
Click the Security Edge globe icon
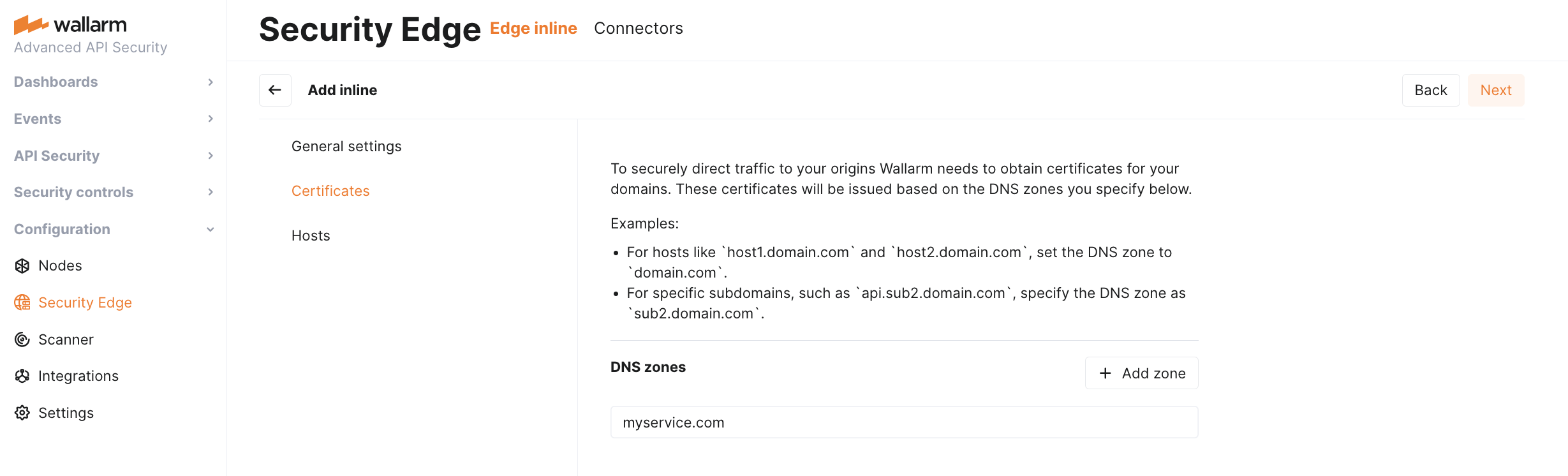pos(22,302)
